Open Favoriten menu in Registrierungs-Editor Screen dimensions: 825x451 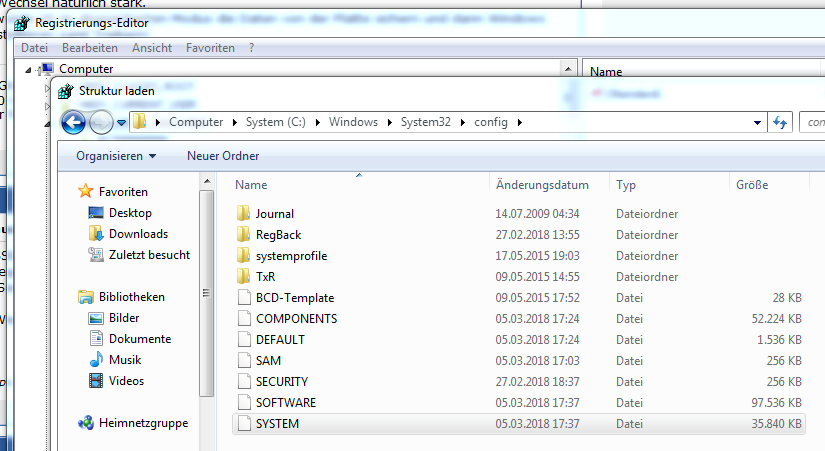coord(210,48)
